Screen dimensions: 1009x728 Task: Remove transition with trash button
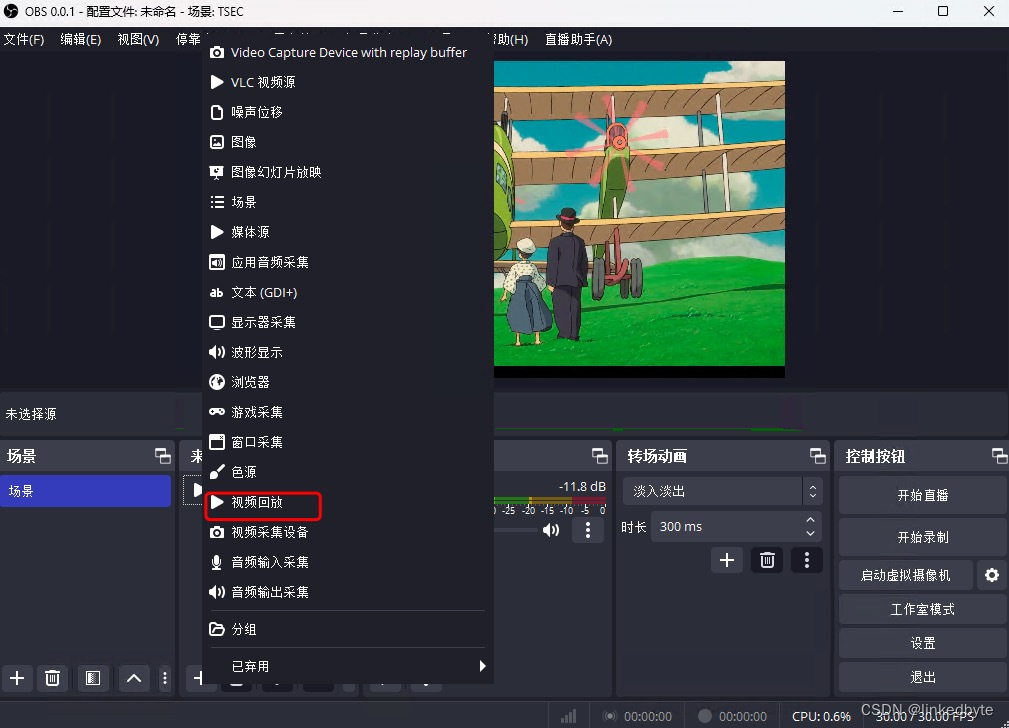click(x=767, y=560)
